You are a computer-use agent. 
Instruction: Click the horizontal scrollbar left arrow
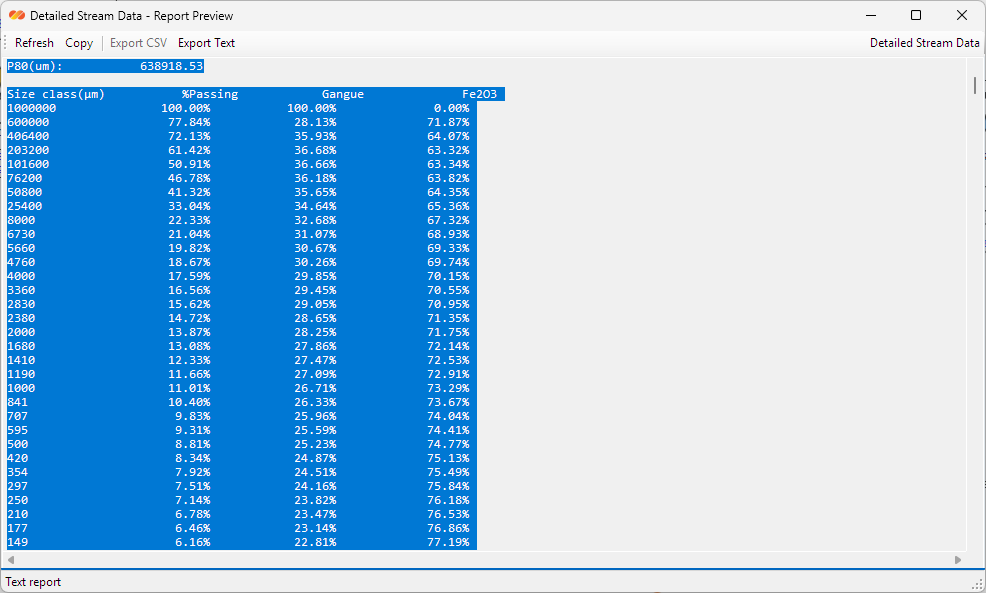[11, 560]
